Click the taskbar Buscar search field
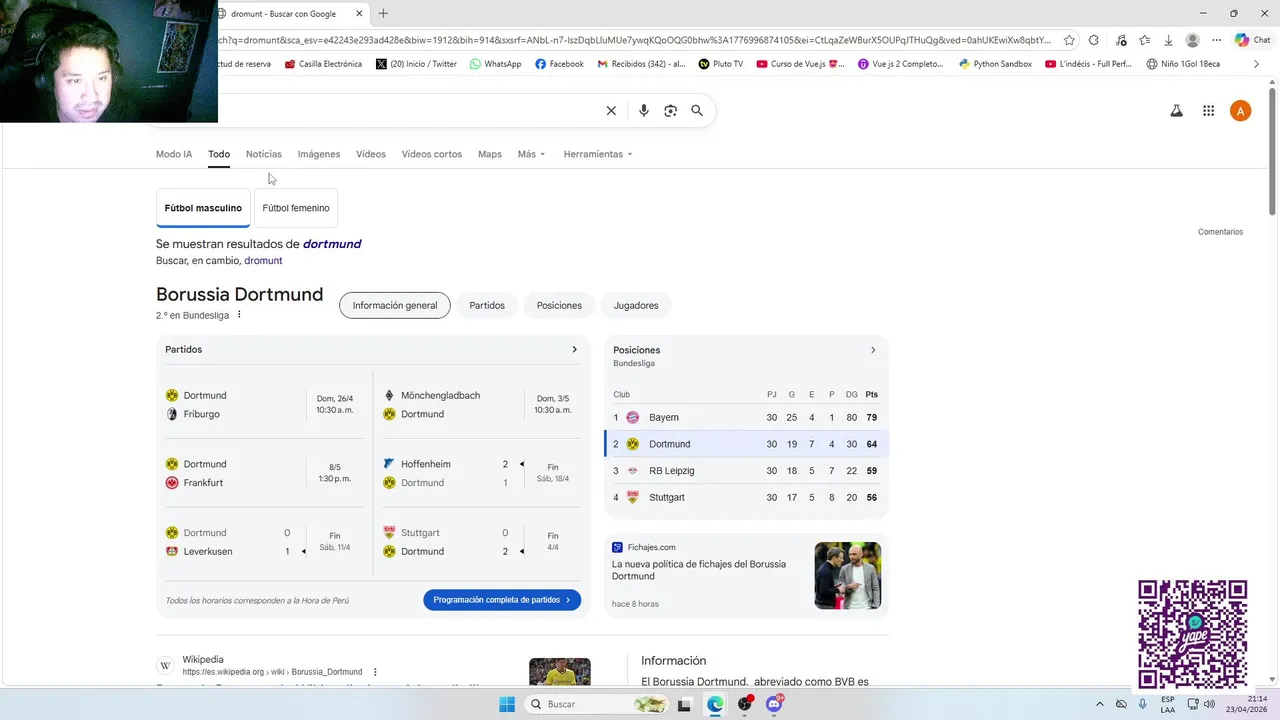The width and height of the screenshot is (1280, 720). point(598,704)
